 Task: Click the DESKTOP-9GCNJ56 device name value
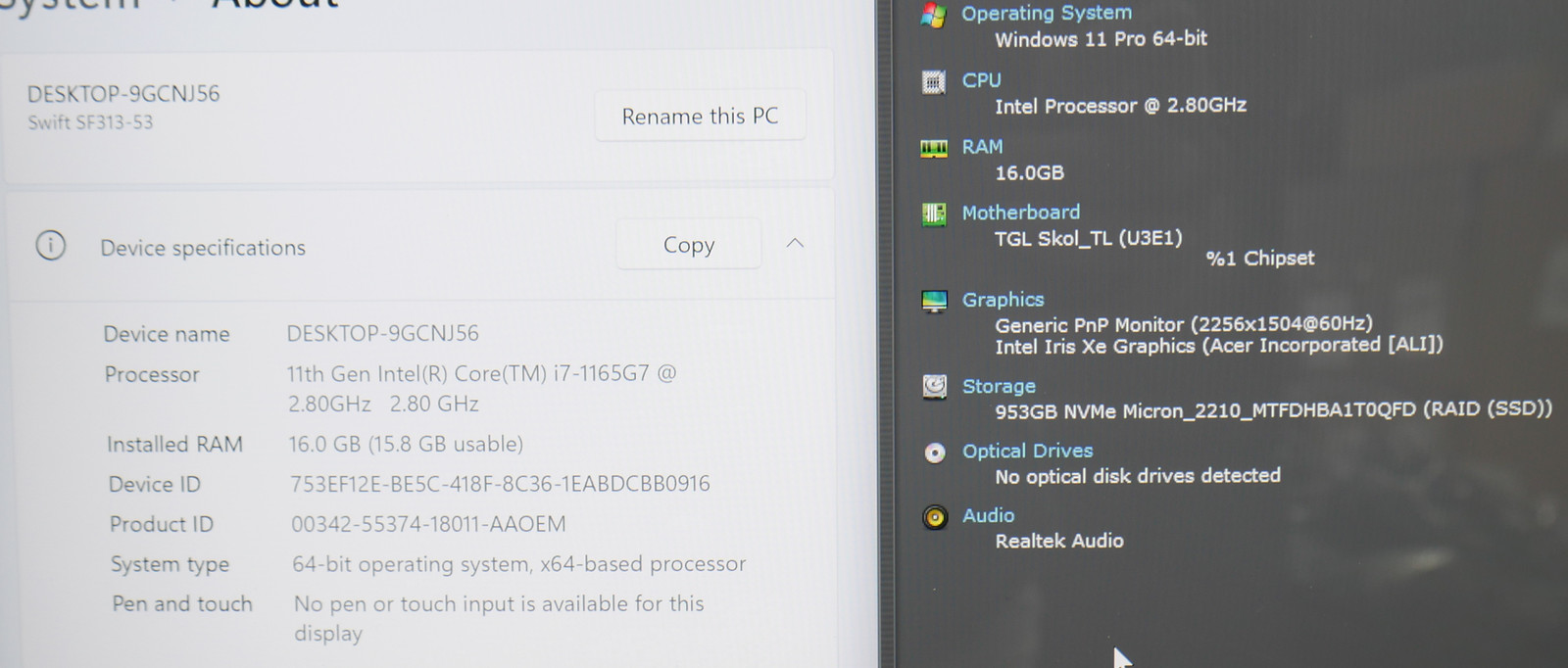click(x=382, y=333)
